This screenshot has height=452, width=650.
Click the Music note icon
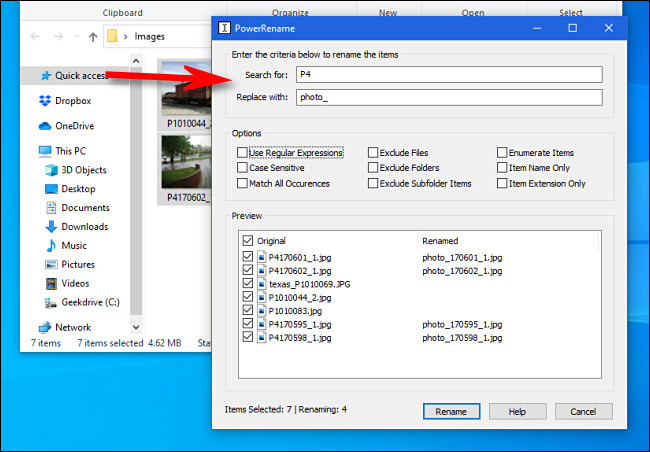pyautogui.click(x=51, y=245)
